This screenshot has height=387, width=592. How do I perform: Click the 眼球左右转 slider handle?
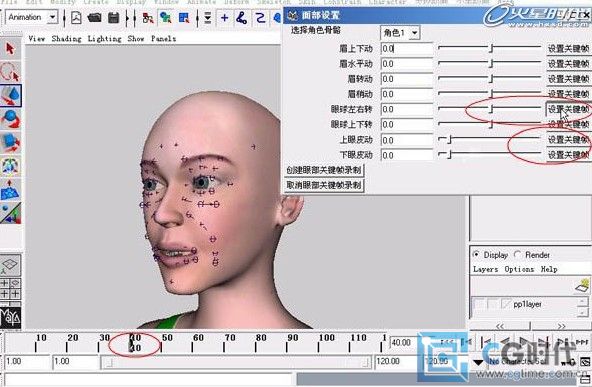tap(491, 109)
